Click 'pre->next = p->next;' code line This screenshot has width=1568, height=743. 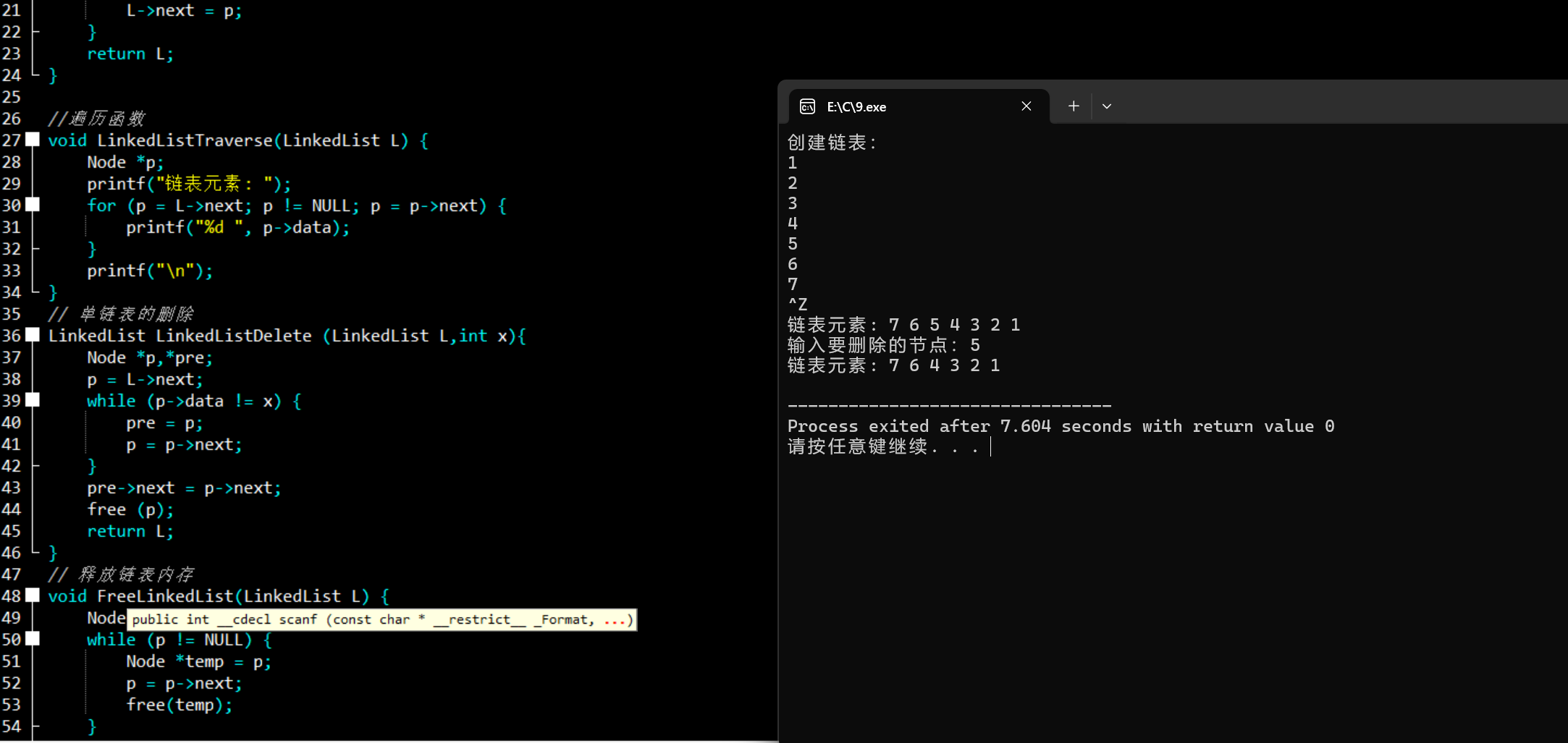[x=184, y=488]
